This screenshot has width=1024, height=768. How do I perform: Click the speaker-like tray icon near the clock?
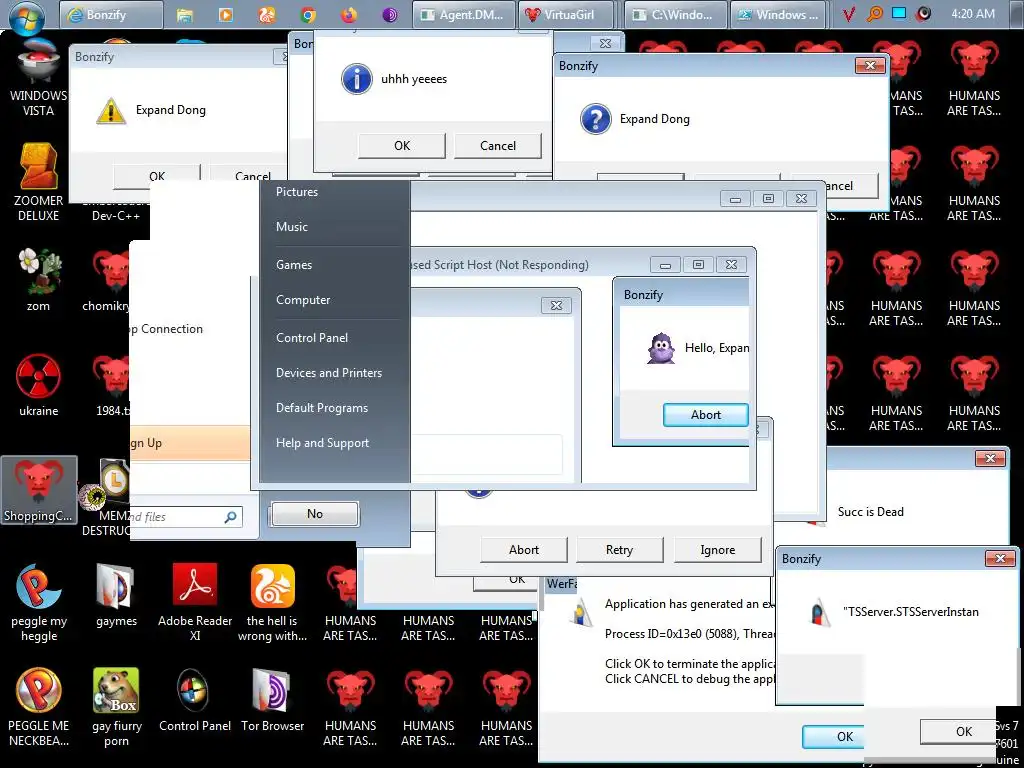pos(923,14)
